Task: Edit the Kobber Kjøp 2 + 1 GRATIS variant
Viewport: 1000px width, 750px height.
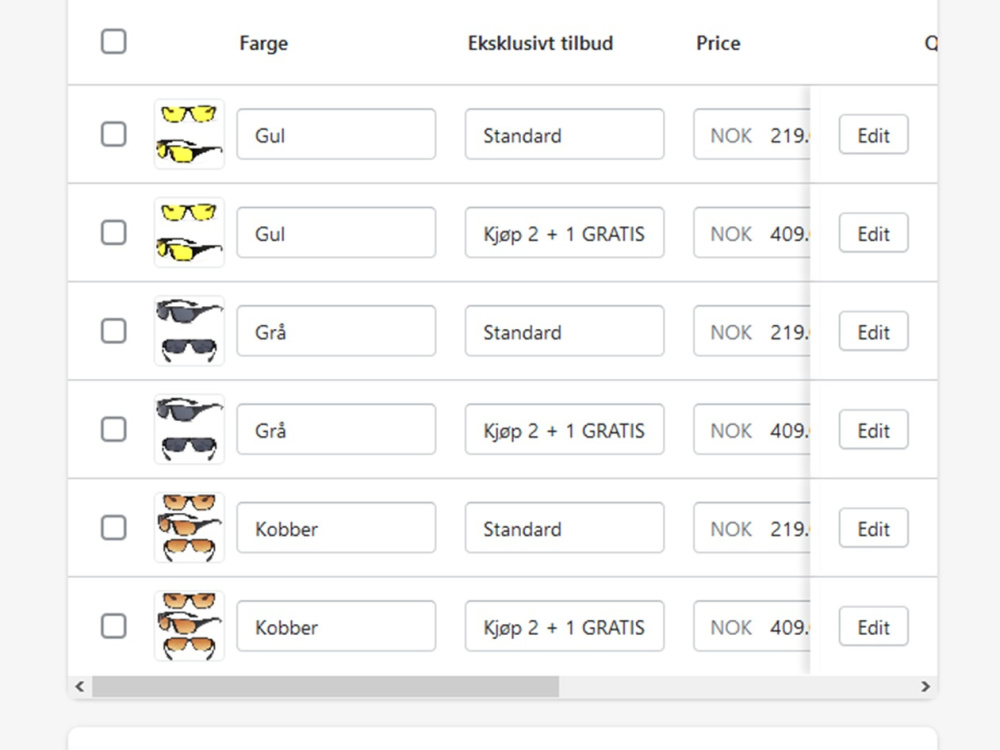Action: pos(873,626)
